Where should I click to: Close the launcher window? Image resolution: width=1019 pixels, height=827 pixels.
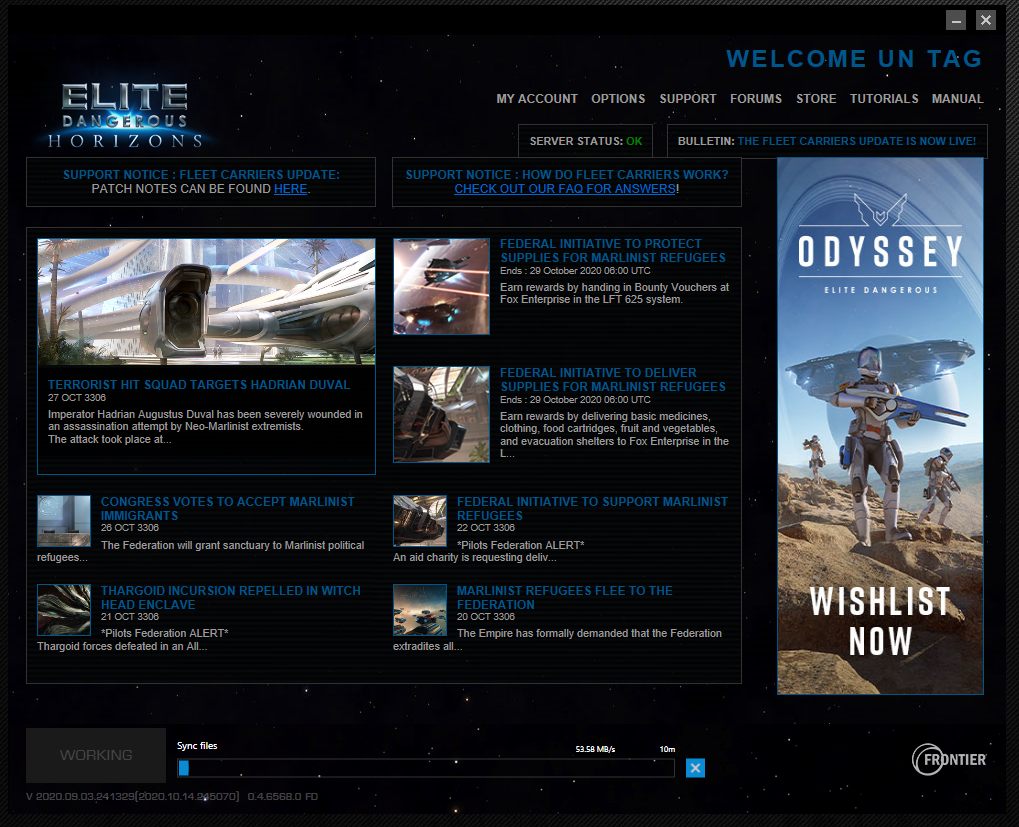pyautogui.click(x=986, y=20)
